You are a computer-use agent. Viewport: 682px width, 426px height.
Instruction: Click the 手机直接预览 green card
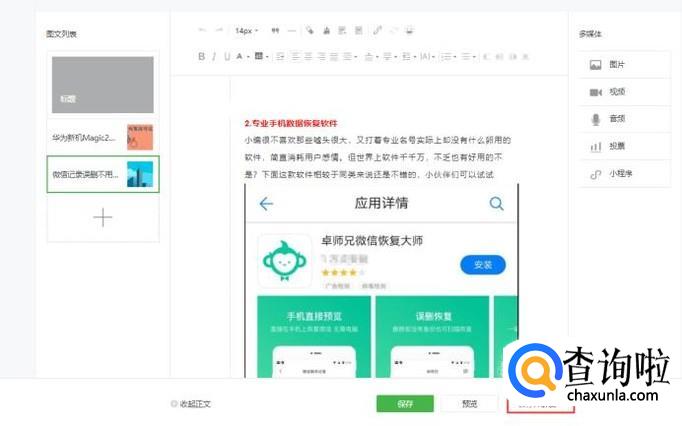point(314,336)
